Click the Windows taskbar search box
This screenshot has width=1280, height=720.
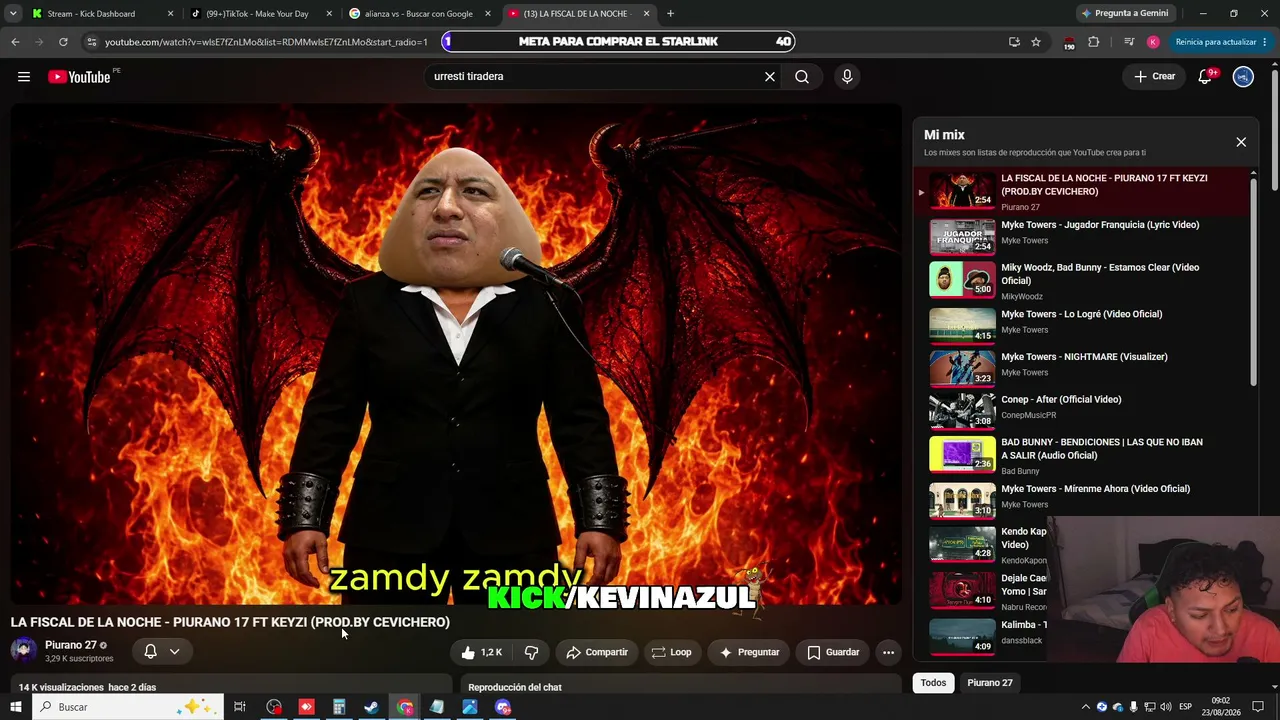pyautogui.click(x=126, y=707)
